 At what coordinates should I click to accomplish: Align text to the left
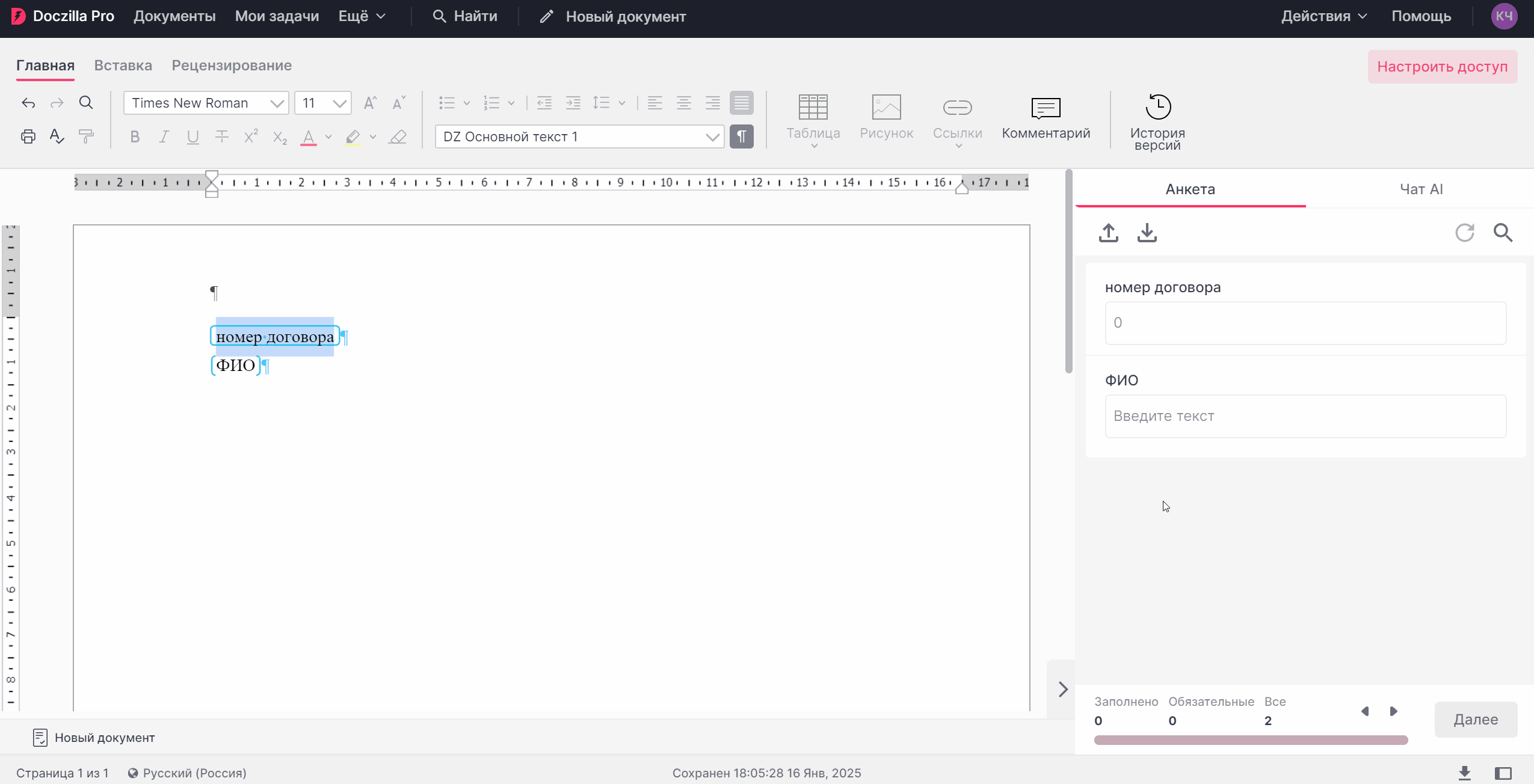[x=655, y=103]
